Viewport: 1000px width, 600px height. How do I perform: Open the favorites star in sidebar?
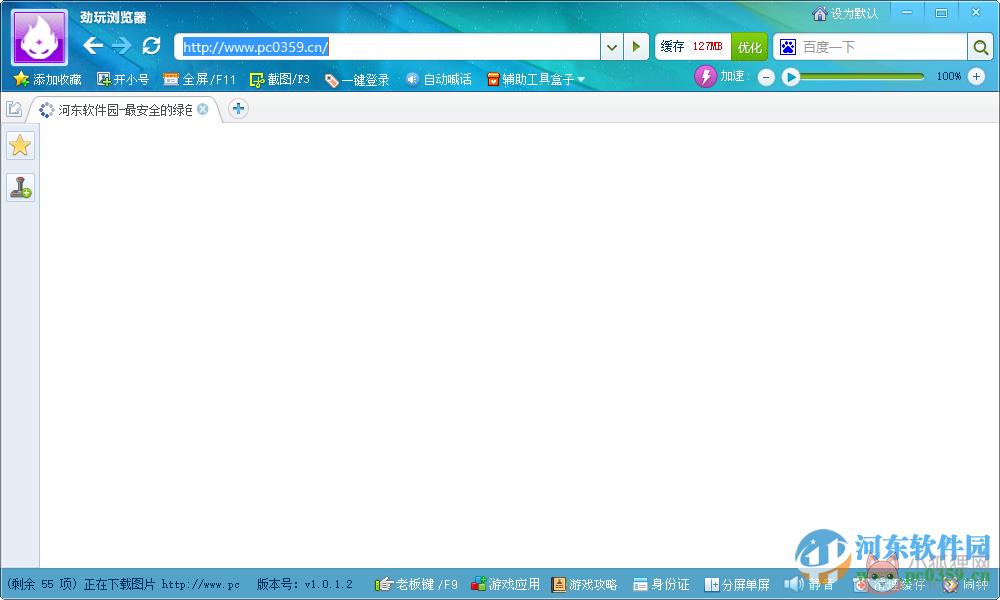[x=20, y=145]
